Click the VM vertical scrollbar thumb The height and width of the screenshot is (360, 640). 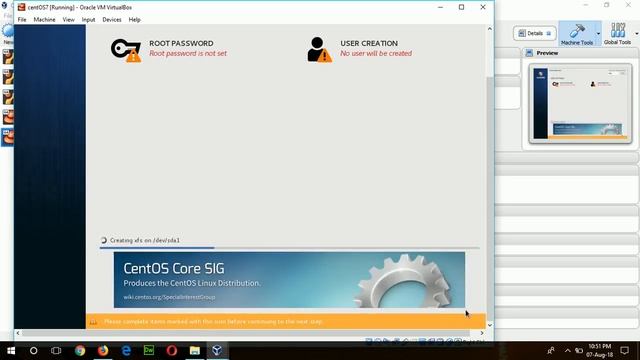pos(489,198)
